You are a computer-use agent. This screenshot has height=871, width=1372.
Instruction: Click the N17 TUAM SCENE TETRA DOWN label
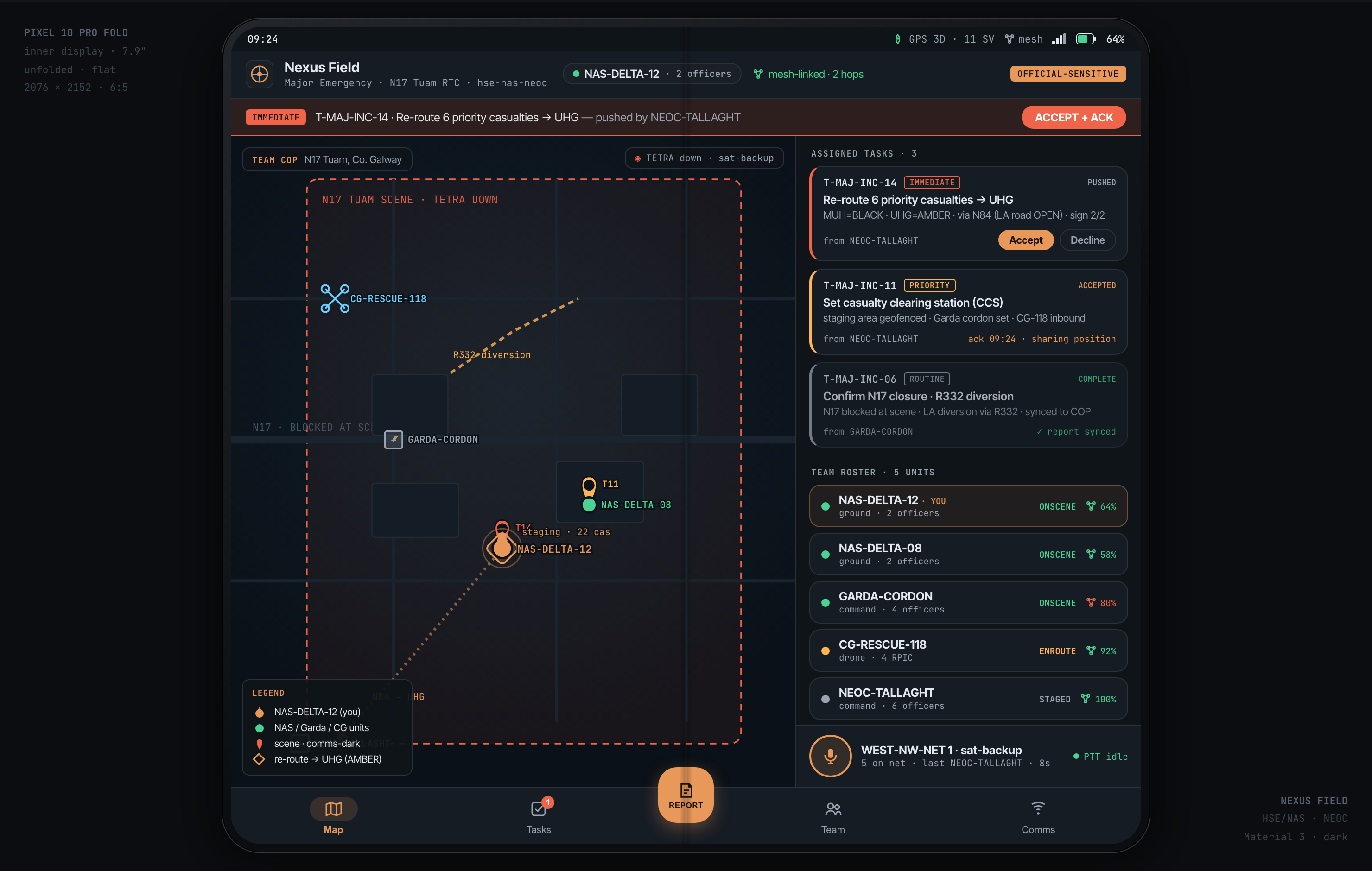[410, 200]
